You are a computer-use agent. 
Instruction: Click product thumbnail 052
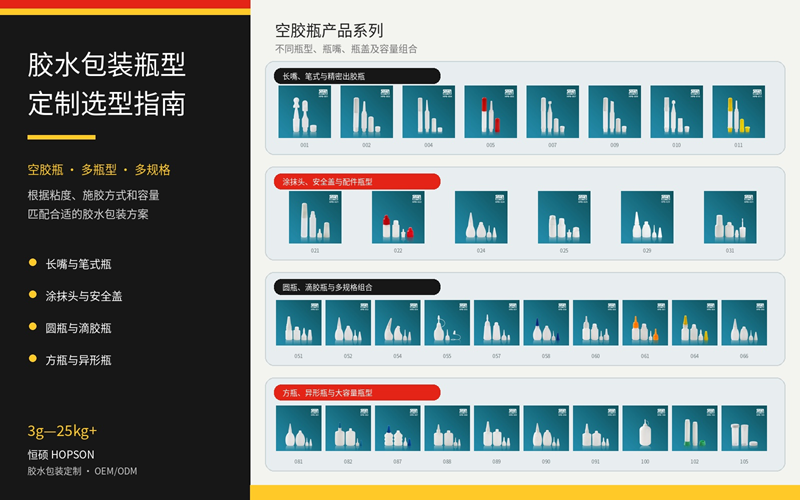point(348,323)
